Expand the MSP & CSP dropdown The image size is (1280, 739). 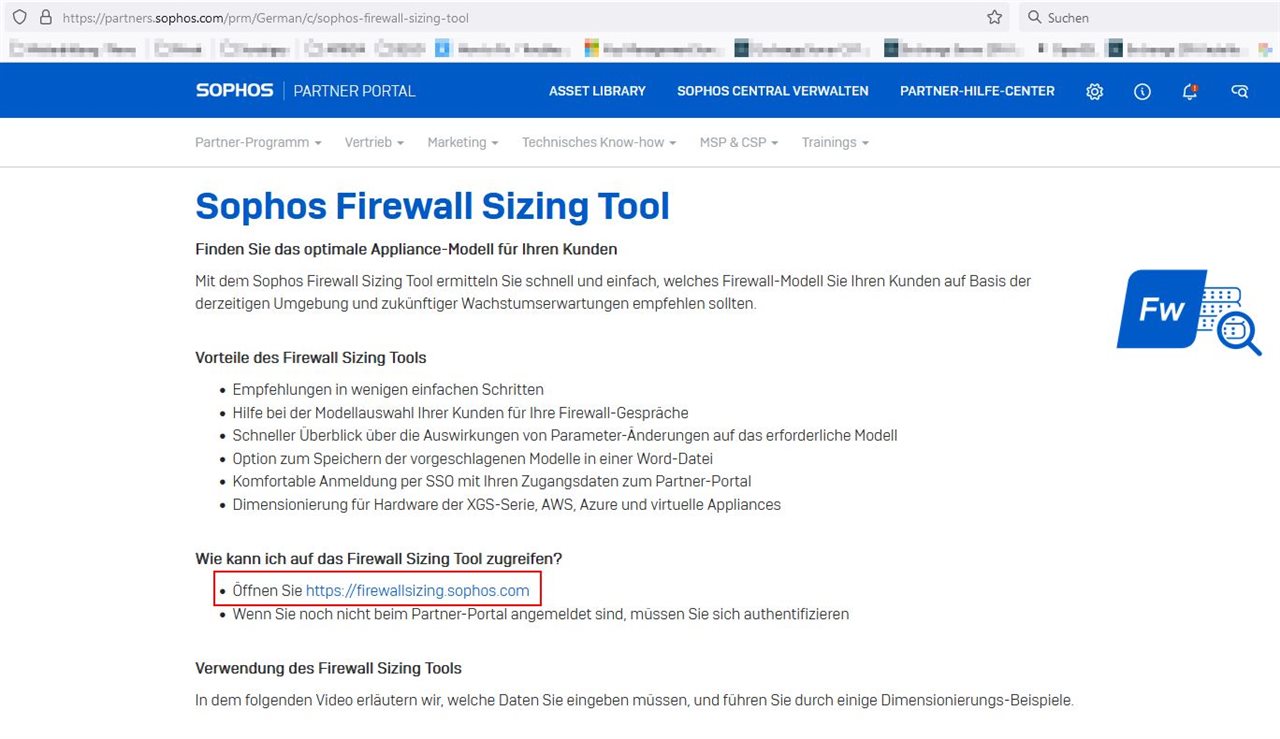[739, 142]
